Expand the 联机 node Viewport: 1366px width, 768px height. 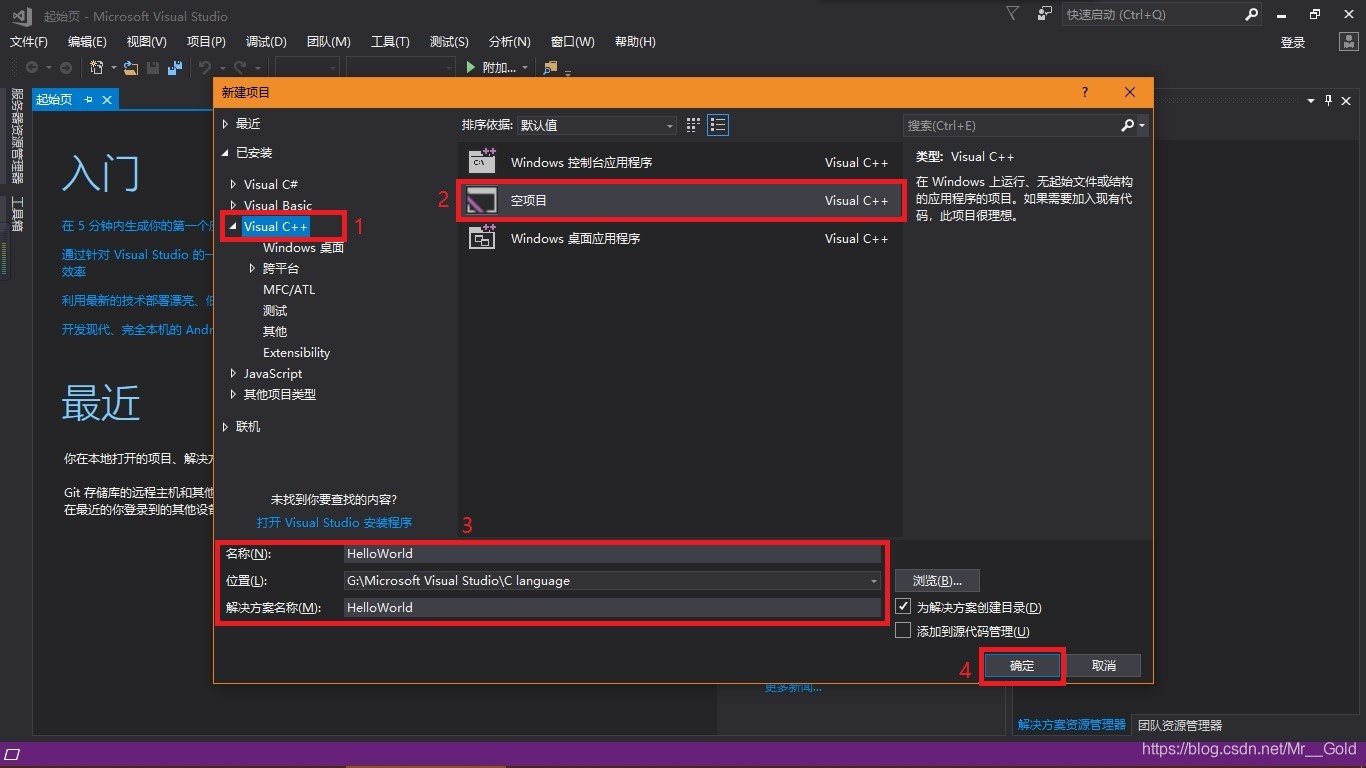coord(225,426)
